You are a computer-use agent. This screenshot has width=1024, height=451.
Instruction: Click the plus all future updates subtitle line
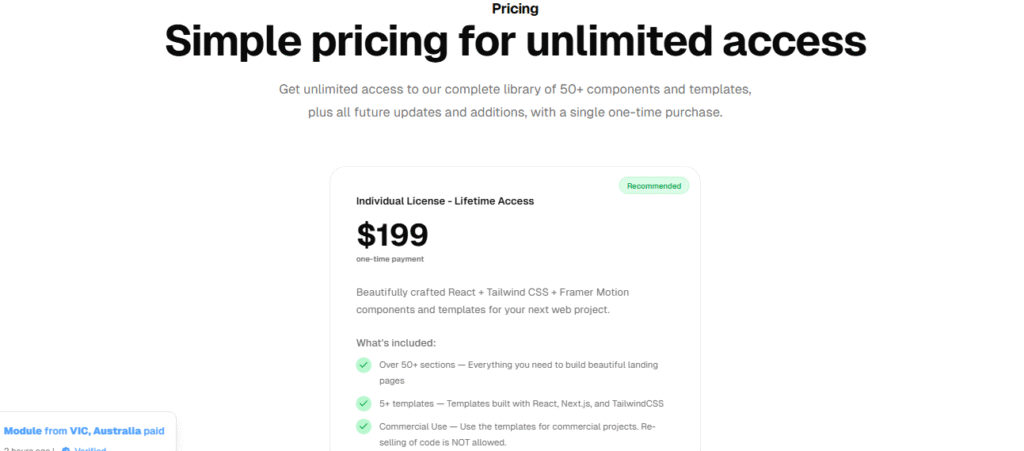coord(515,113)
